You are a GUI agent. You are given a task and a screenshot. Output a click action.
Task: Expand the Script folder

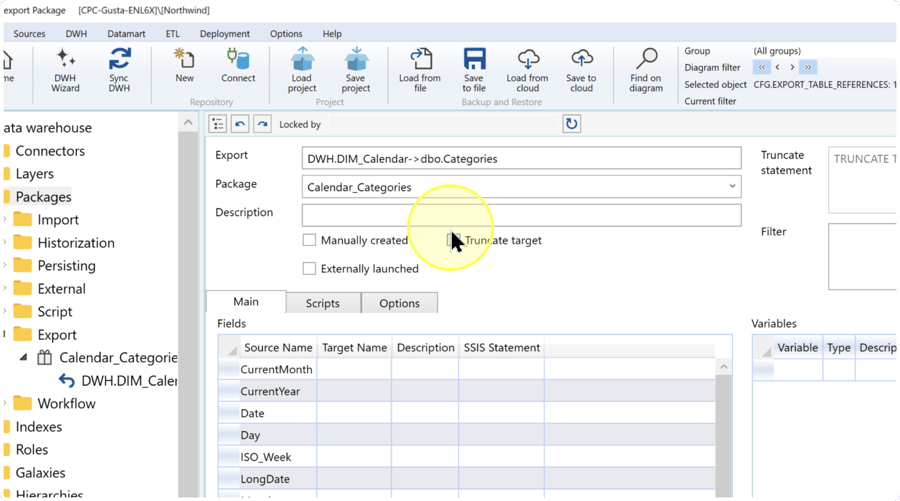point(5,311)
